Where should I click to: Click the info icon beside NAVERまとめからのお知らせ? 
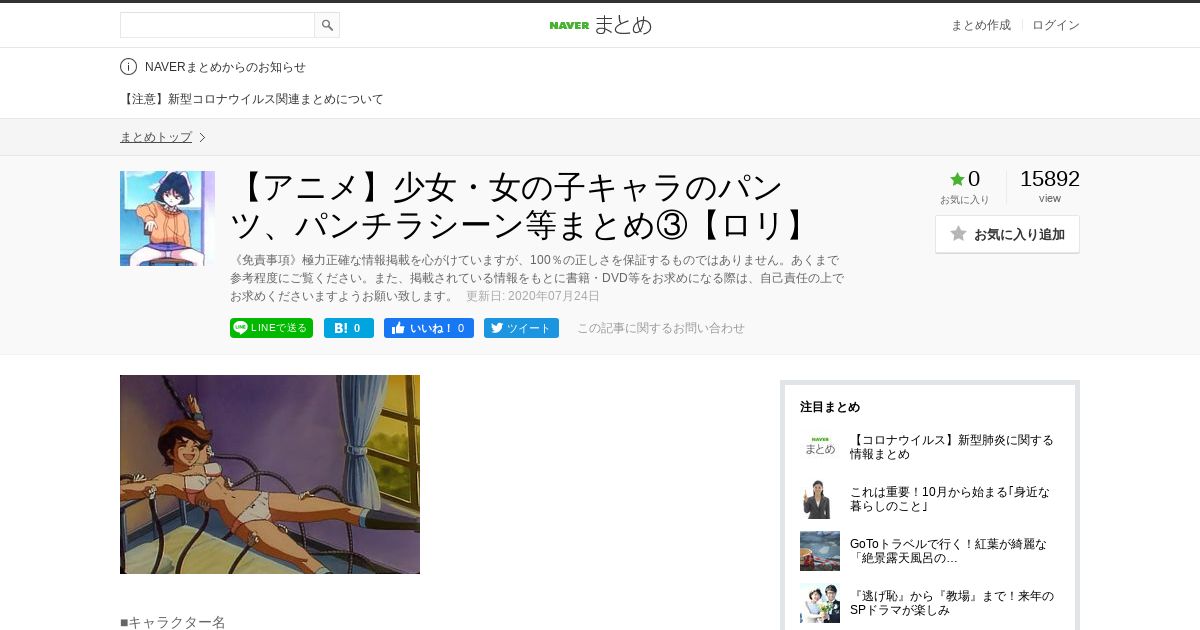[x=128, y=67]
